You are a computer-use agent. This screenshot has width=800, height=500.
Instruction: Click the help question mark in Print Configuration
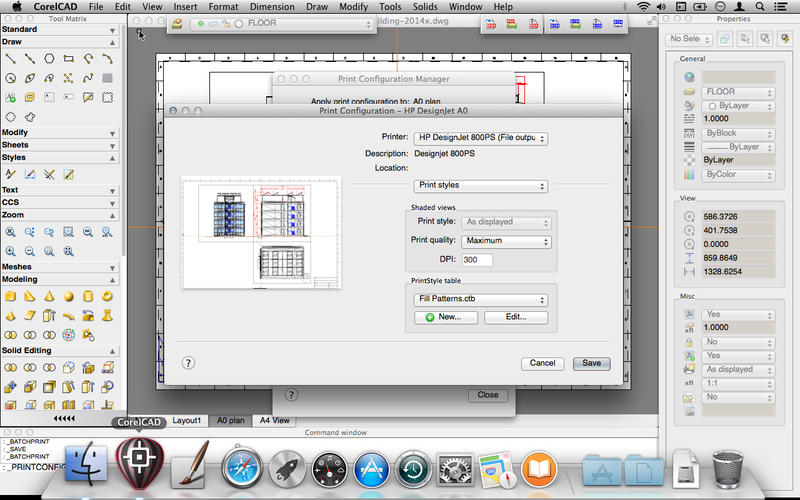pos(187,363)
